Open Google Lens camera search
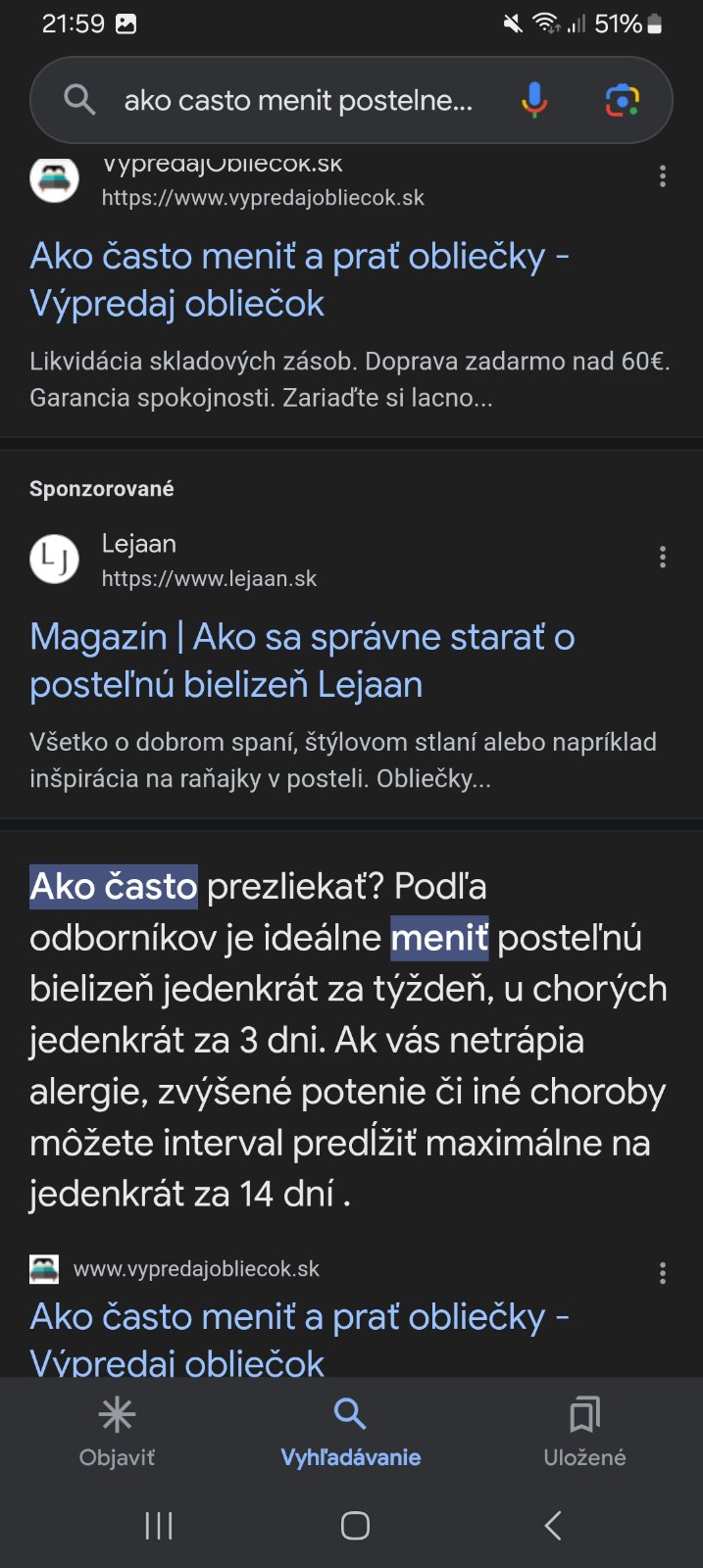The image size is (703, 1568). pyautogui.click(x=623, y=100)
